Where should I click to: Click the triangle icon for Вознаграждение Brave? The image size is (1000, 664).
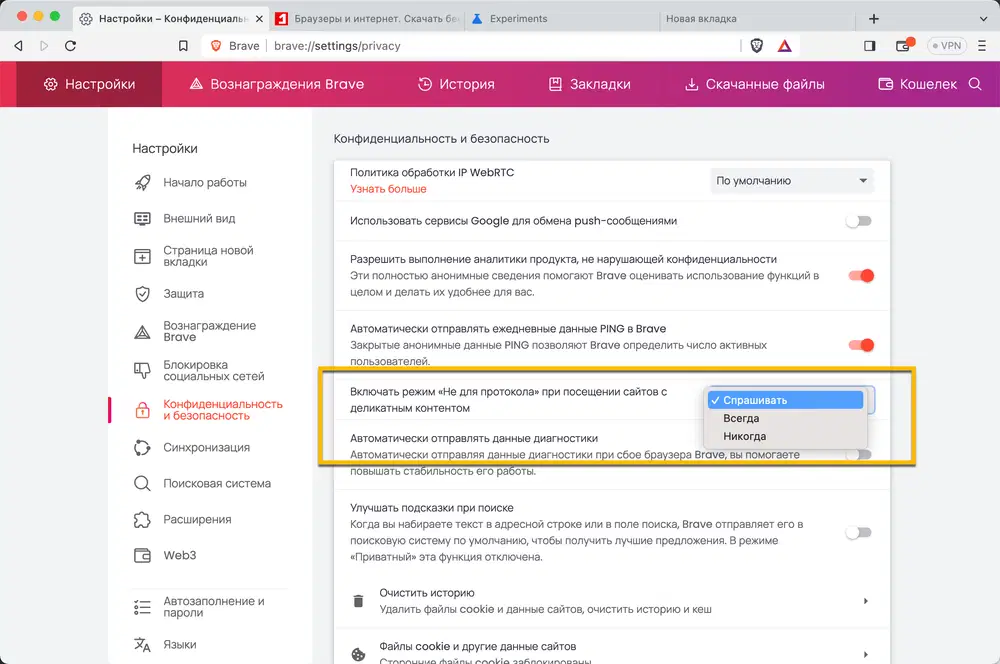pyautogui.click(x=142, y=332)
